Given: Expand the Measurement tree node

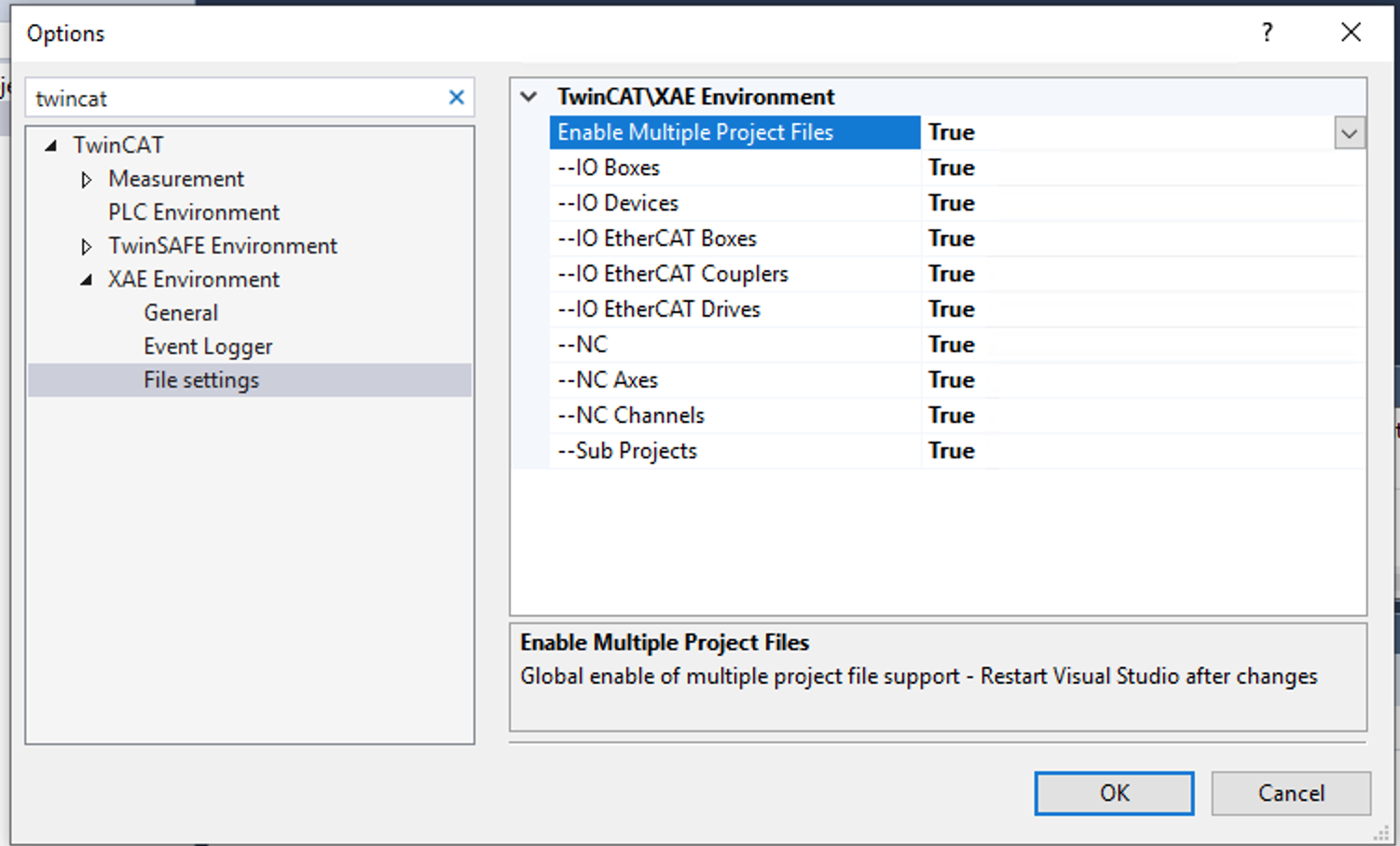Looking at the screenshot, I should point(86,179).
